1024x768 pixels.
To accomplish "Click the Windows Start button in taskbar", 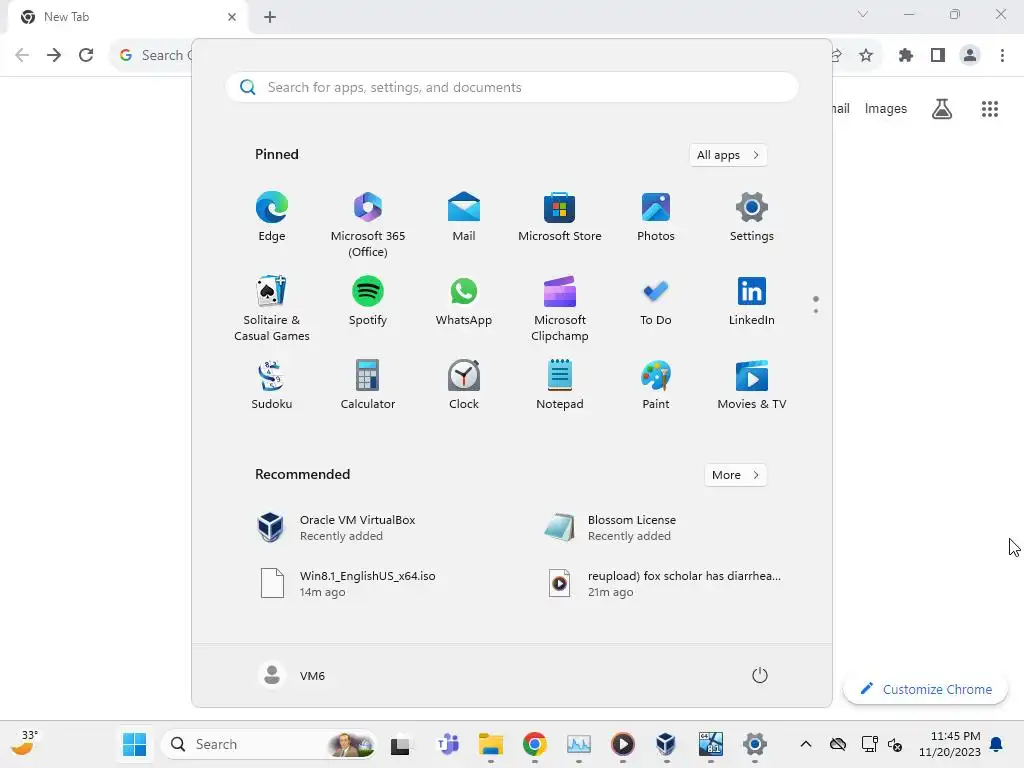I will click(135, 744).
